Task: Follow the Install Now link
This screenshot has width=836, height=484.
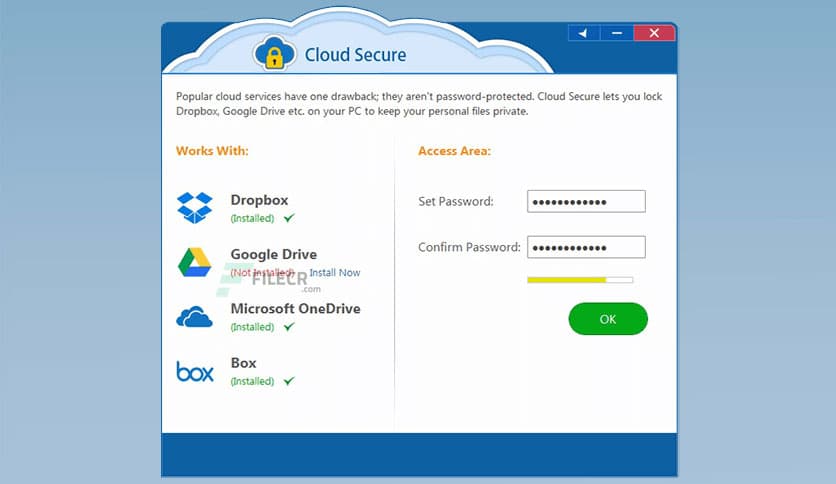Action: click(335, 272)
